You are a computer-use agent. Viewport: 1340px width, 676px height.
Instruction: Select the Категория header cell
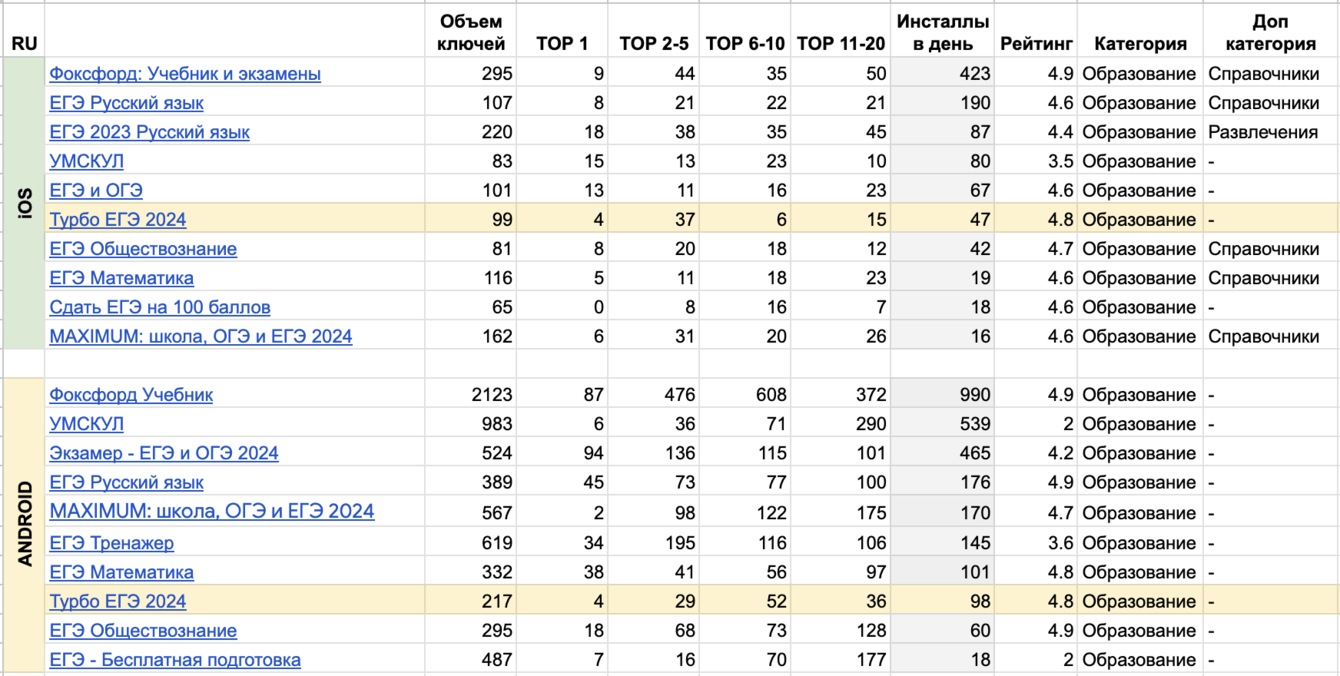pos(1140,43)
